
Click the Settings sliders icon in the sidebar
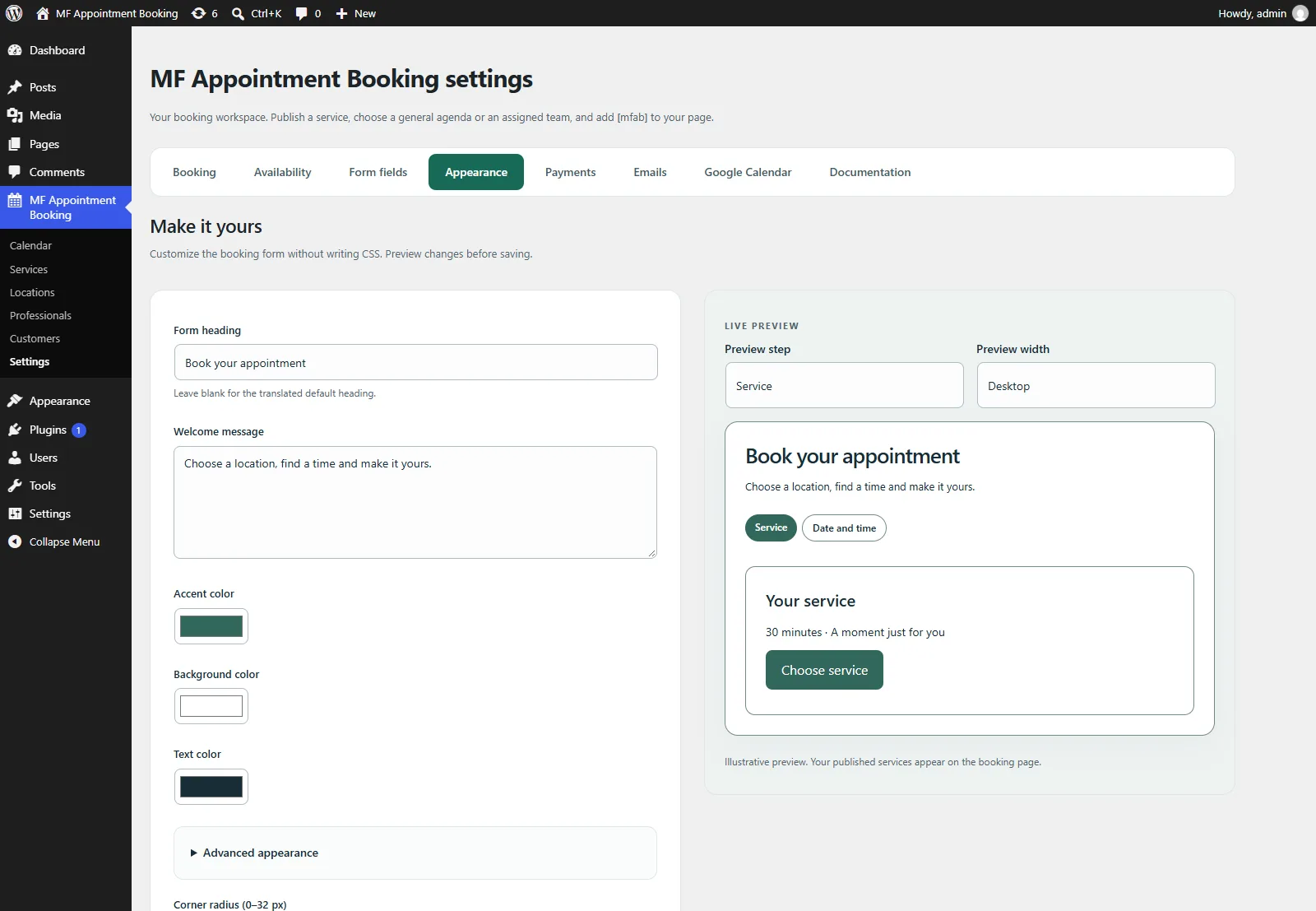point(15,514)
